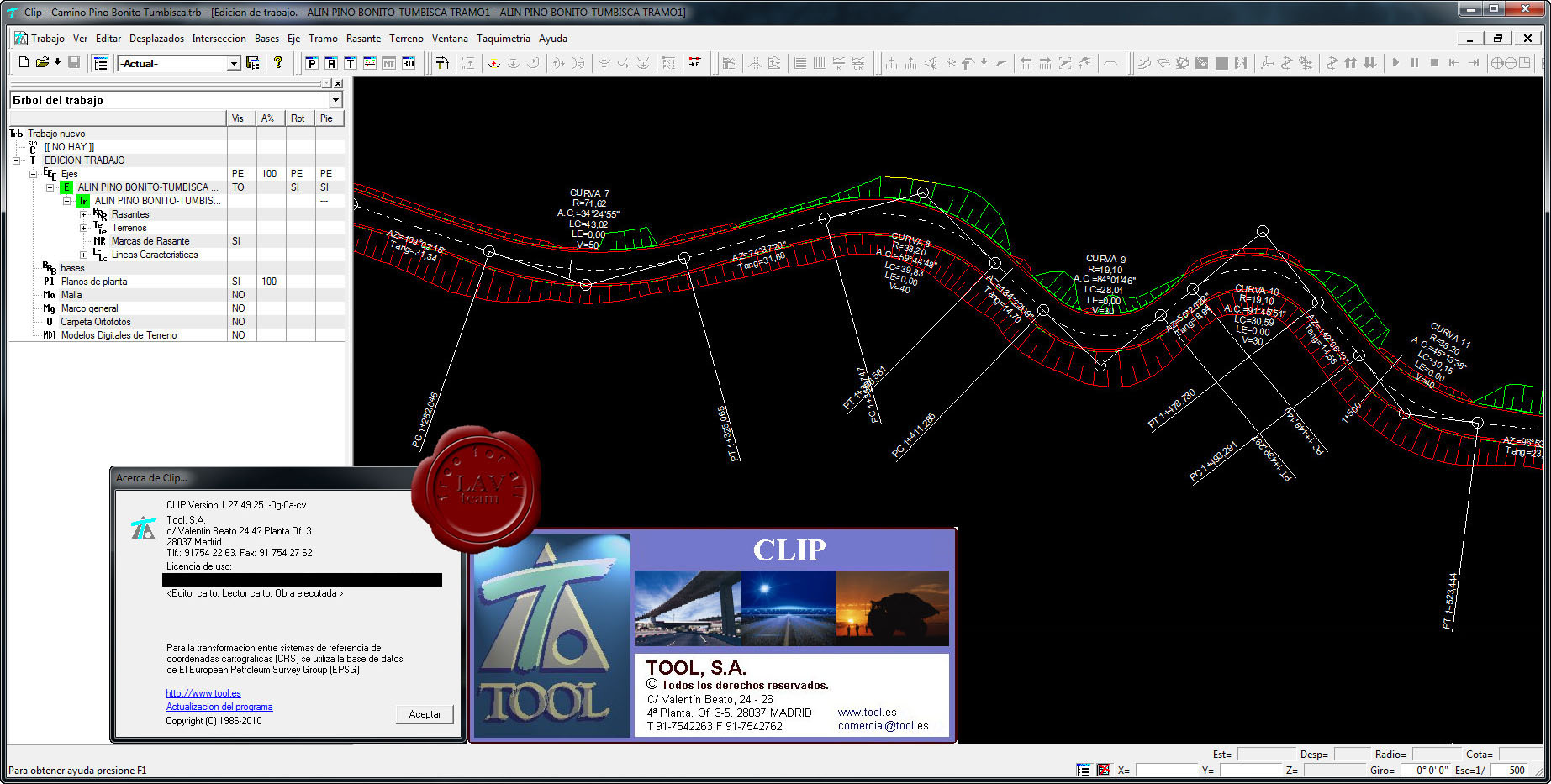1551x784 pixels.
Task: Jump to end with the skip-forward icon
Action: point(1473,63)
